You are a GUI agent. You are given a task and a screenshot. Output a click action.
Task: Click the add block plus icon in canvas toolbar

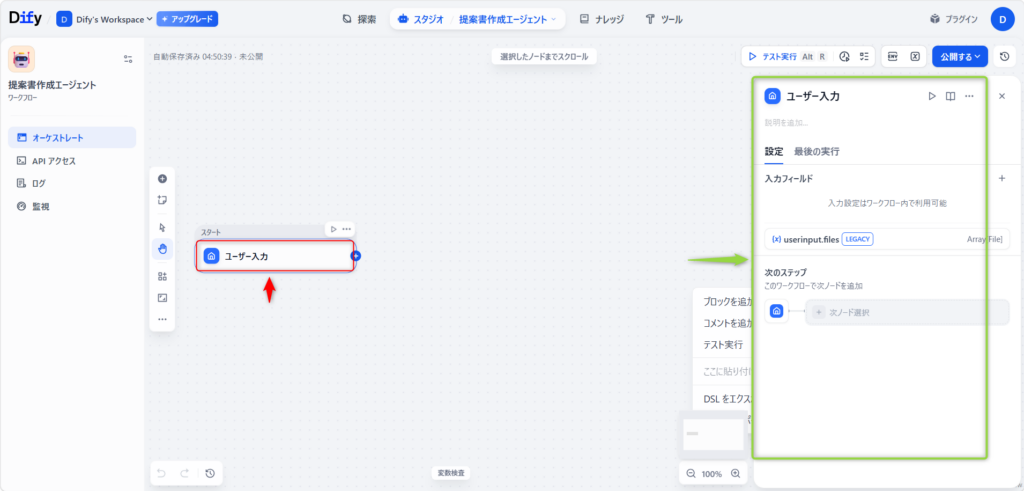pyautogui.click(x=162, y=179)
